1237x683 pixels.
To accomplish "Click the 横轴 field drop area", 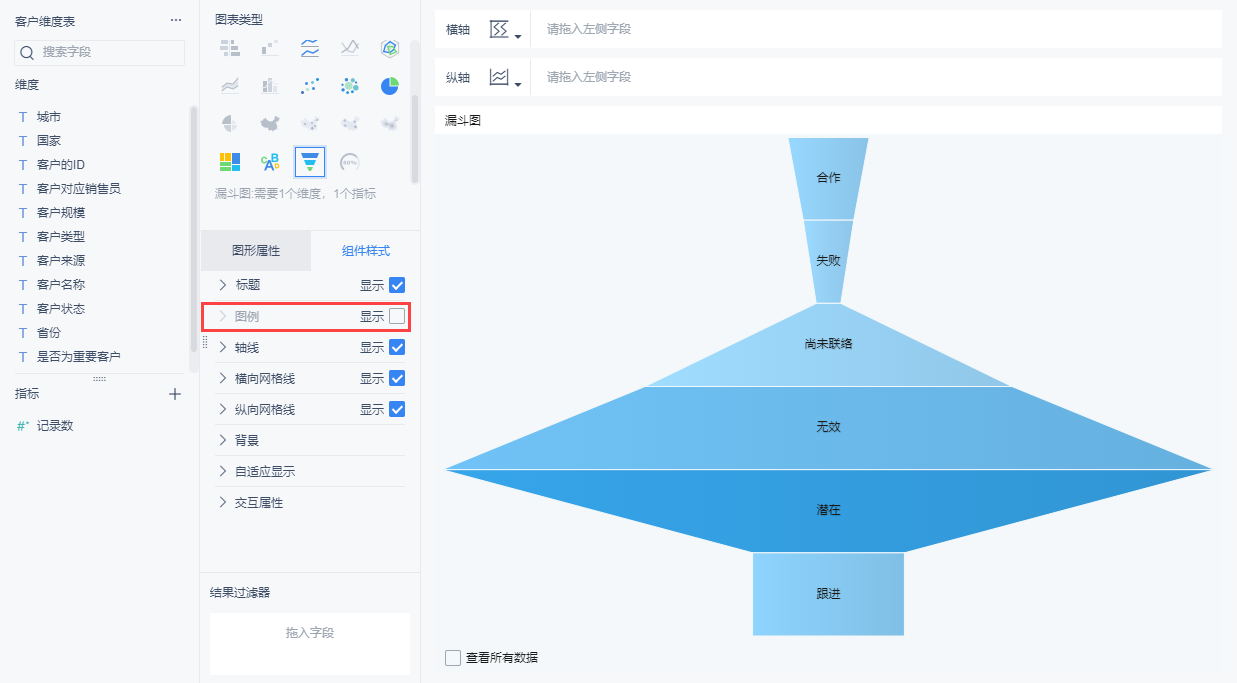I will point(876,29).
